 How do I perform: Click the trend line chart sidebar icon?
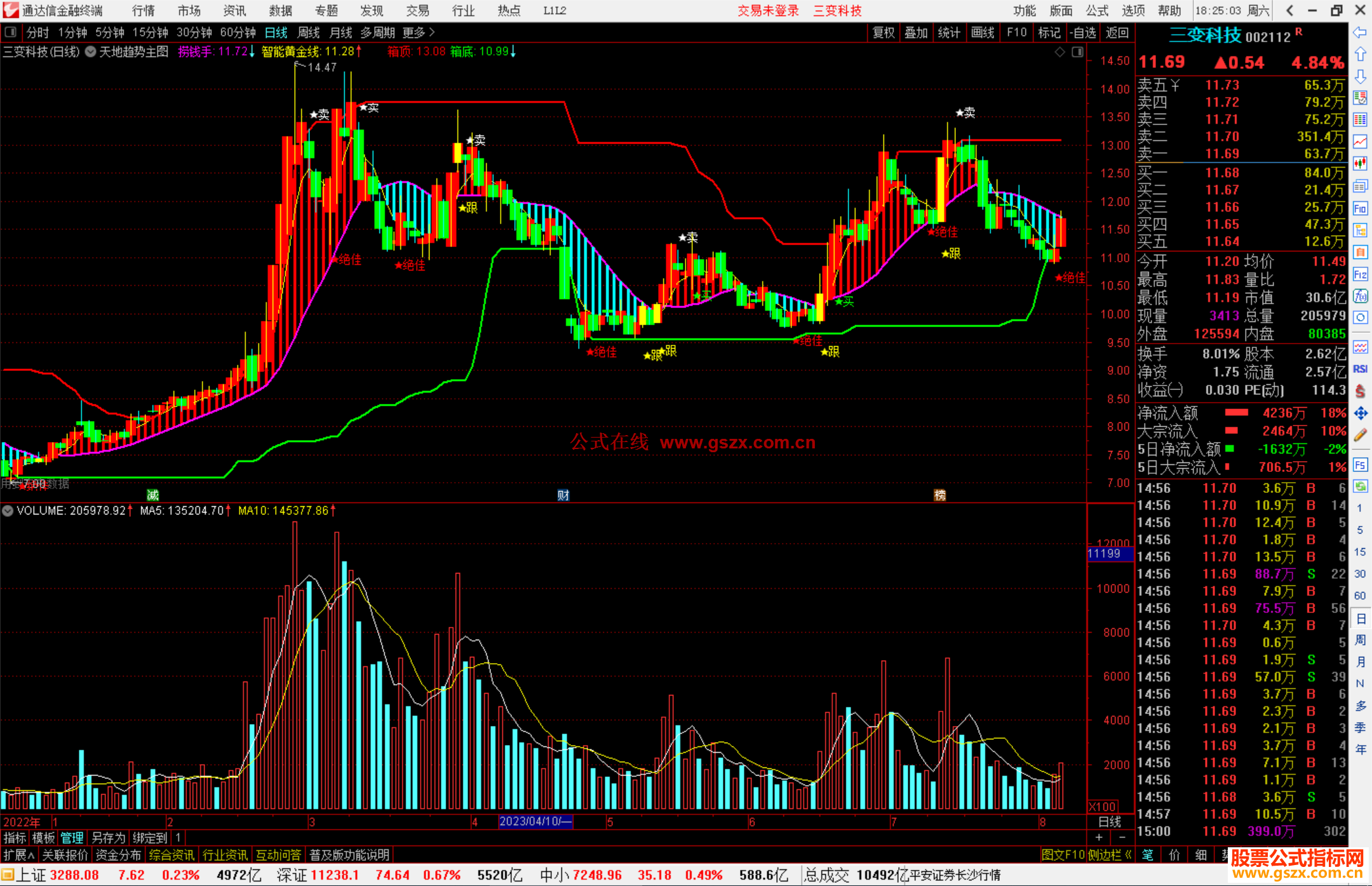coord(1360,142)
